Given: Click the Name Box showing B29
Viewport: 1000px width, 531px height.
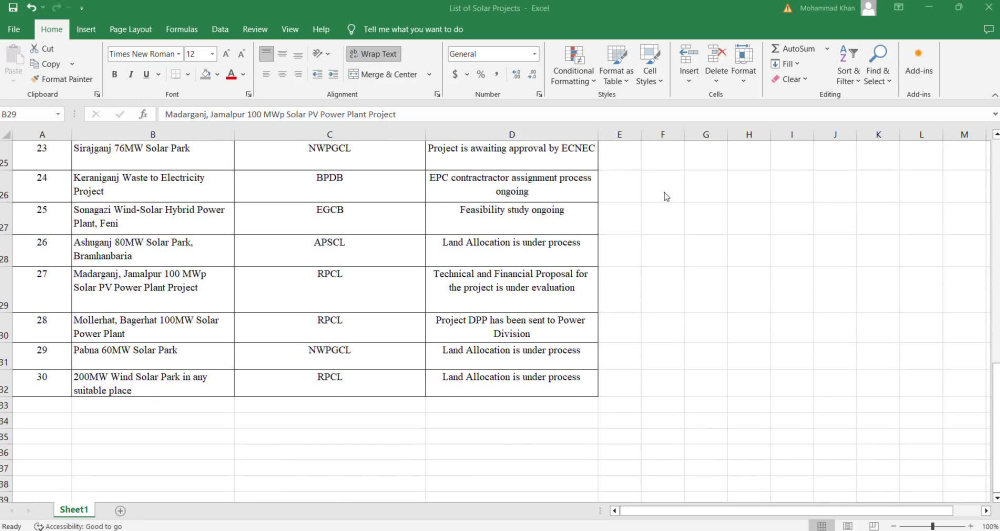Looking at the screenshot, I should [27, 114].
